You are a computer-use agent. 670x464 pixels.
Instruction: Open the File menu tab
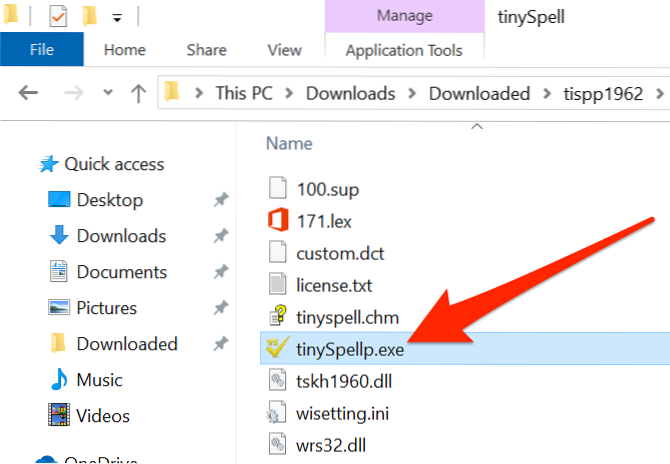[42, 49]
